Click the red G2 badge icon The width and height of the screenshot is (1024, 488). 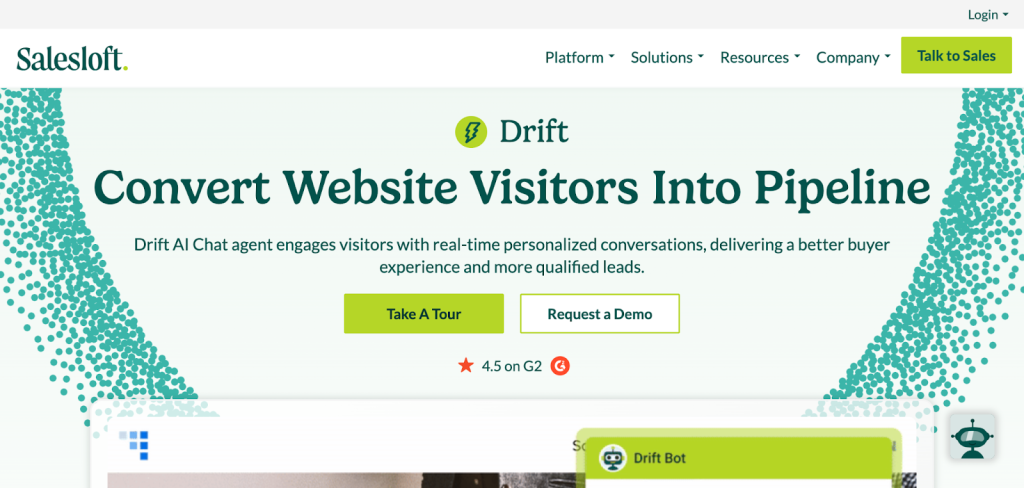(560, 366)
